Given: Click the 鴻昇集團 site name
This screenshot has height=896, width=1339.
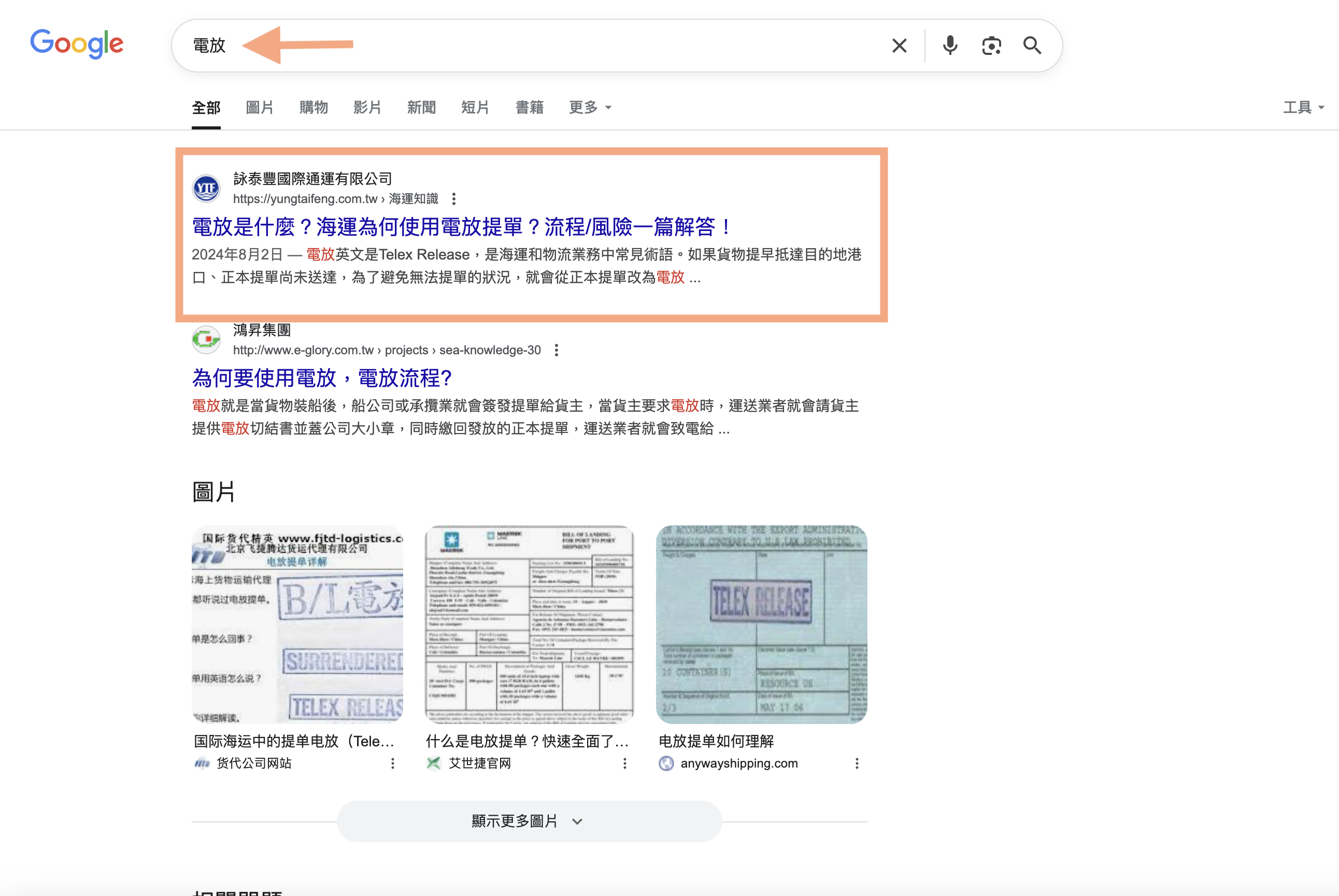Looking at the screenshot, I should coord(262,330).
